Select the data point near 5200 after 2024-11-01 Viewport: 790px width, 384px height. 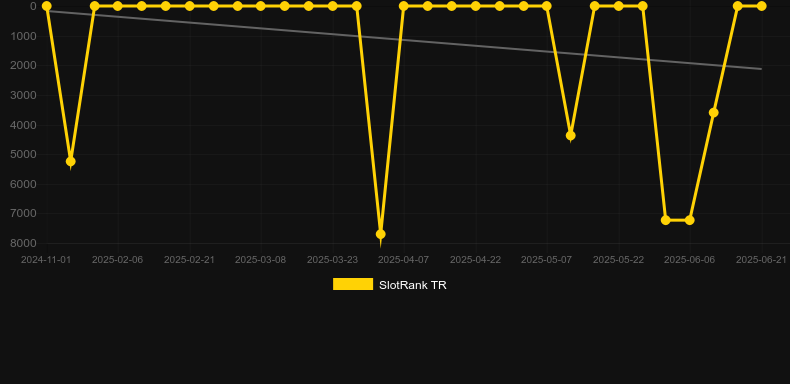click(x=71, y=161)
